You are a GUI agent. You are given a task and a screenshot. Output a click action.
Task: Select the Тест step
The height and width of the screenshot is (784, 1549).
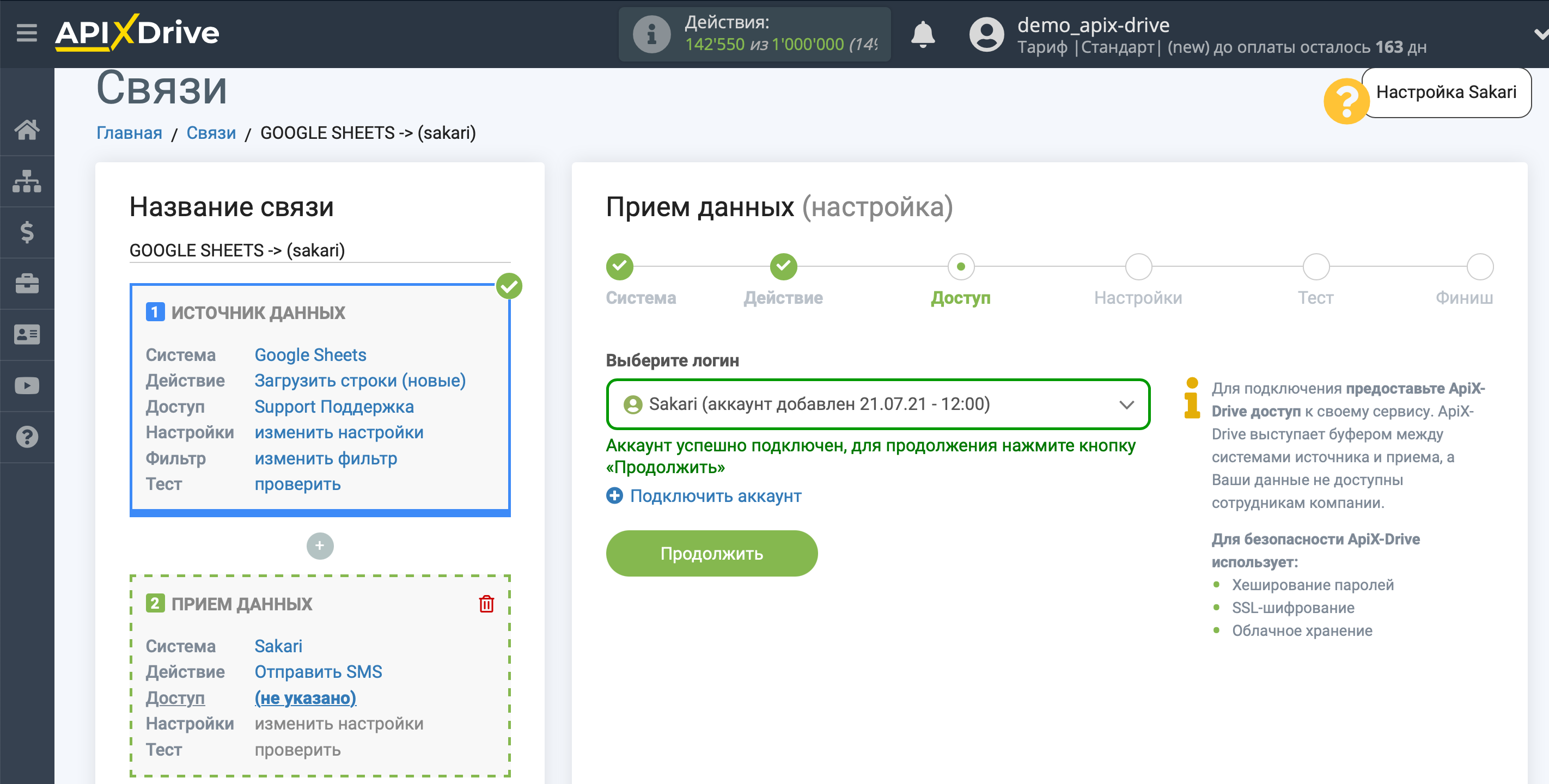[1316, 266]
